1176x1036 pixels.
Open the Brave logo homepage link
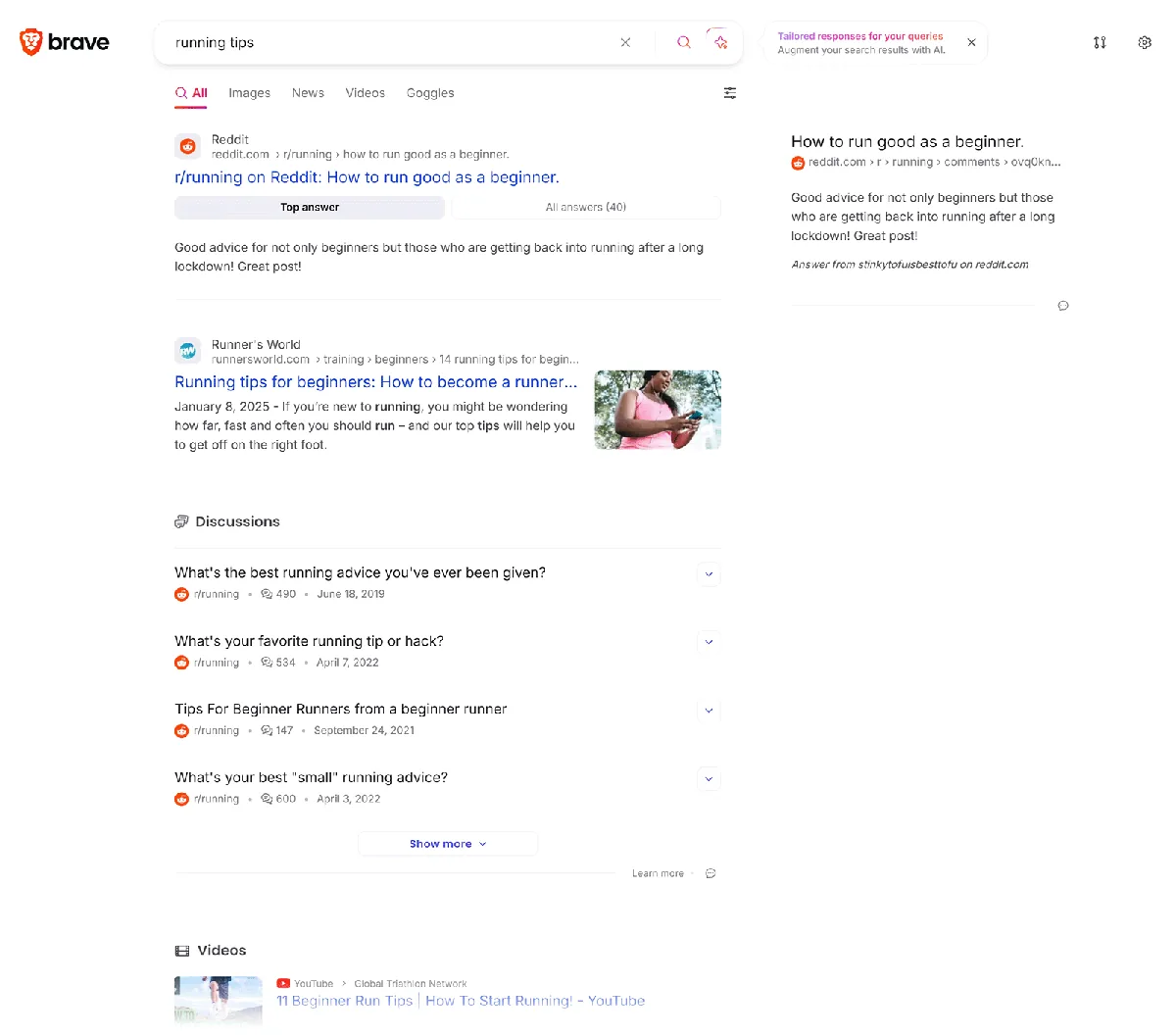65,42
